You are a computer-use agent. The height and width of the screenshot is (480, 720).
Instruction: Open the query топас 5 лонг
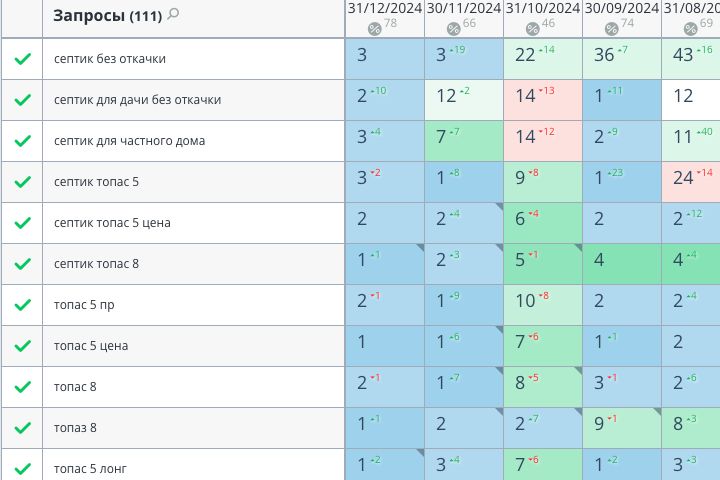pos(90,468)
